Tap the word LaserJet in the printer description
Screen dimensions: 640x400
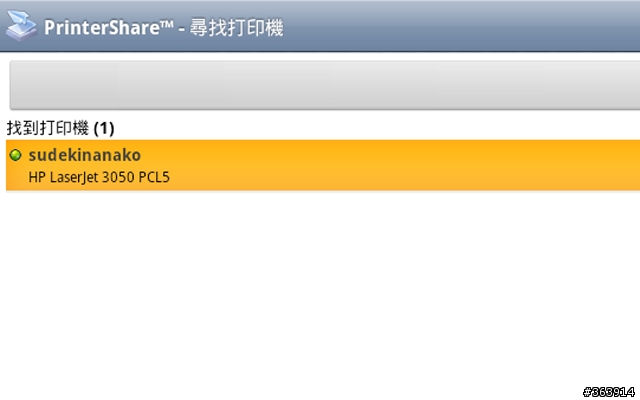click(x=74, y=178)
